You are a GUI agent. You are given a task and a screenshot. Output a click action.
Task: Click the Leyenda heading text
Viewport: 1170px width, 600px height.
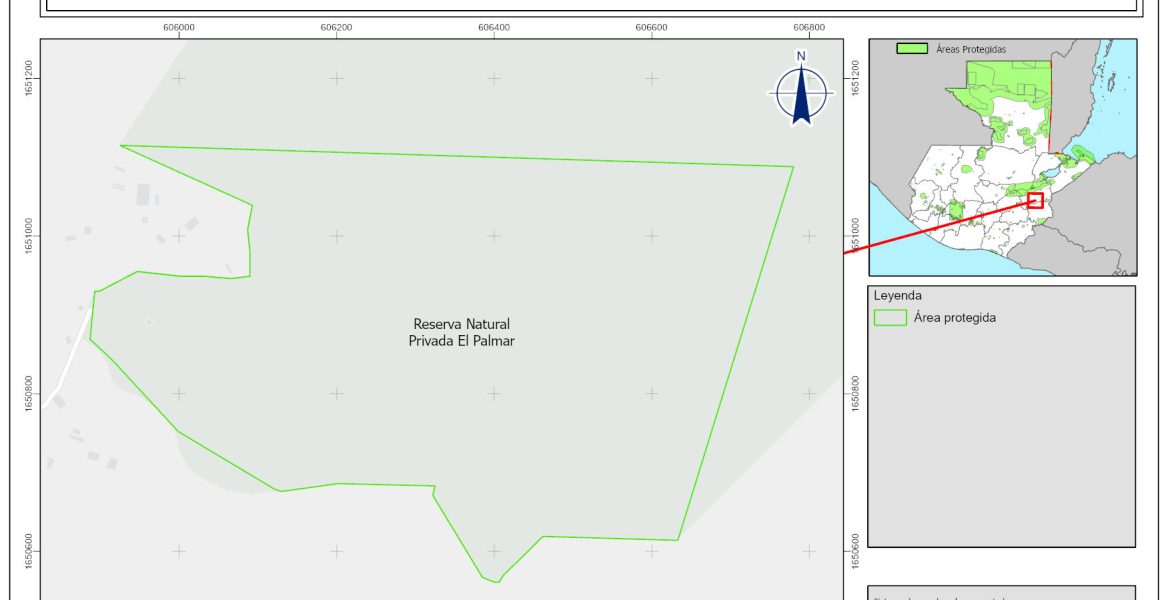[x=897, y=296]
